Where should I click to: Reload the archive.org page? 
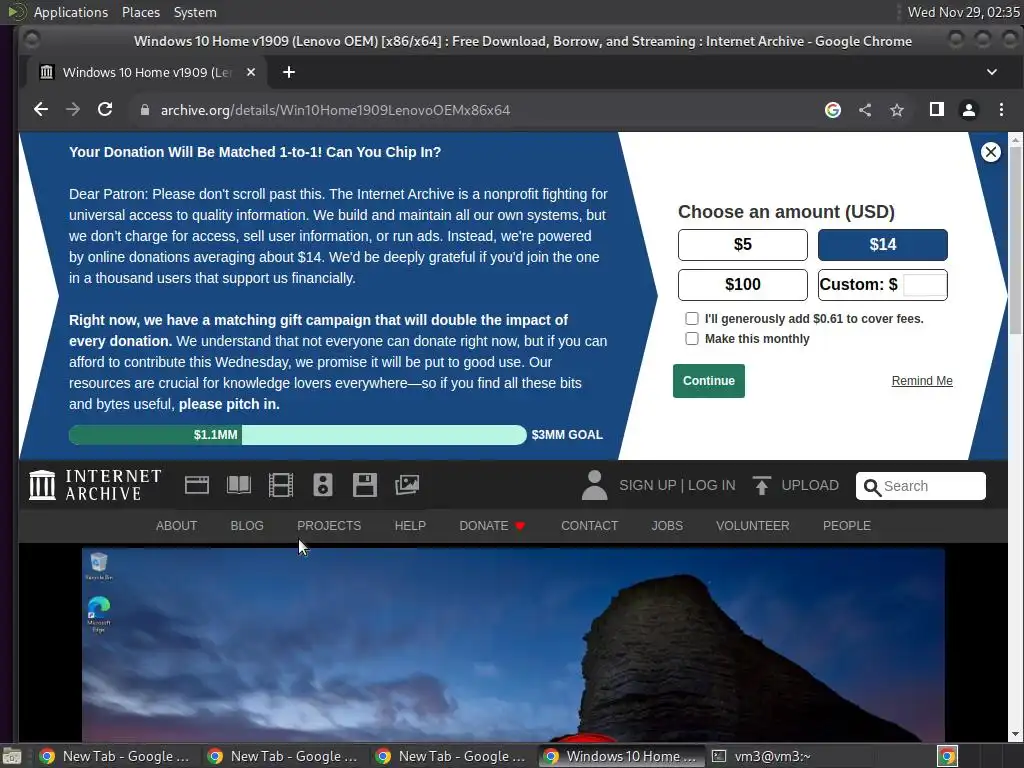(x=104, y=110)
